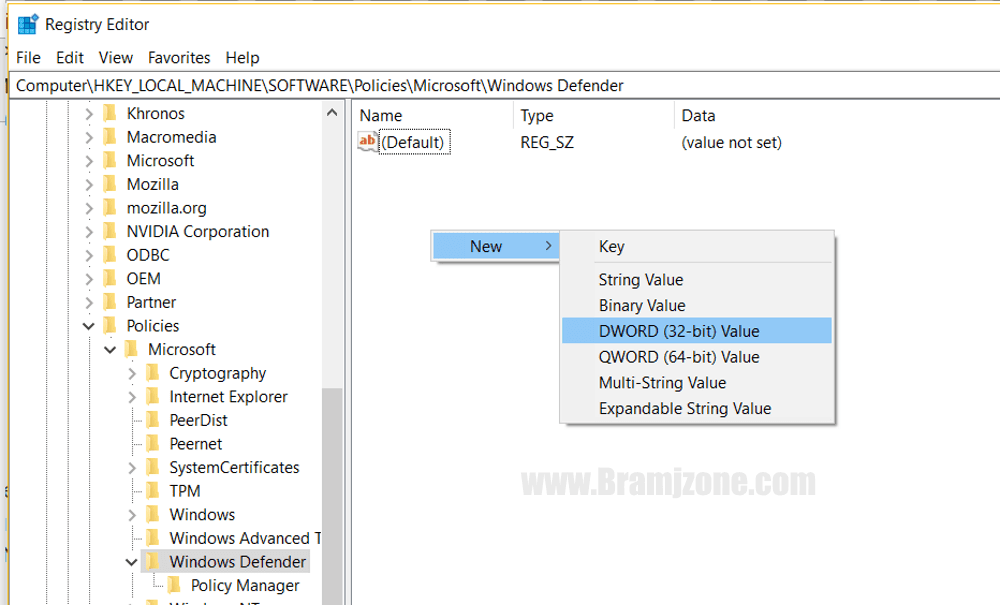1000x605 pixels.
Task: Click the OEM folder icon
Action: 110,278
